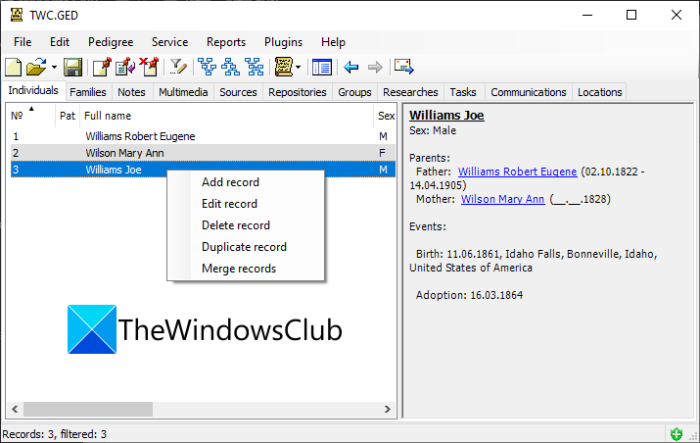
Task: Choose Add record from context menu
Action: 246,182
